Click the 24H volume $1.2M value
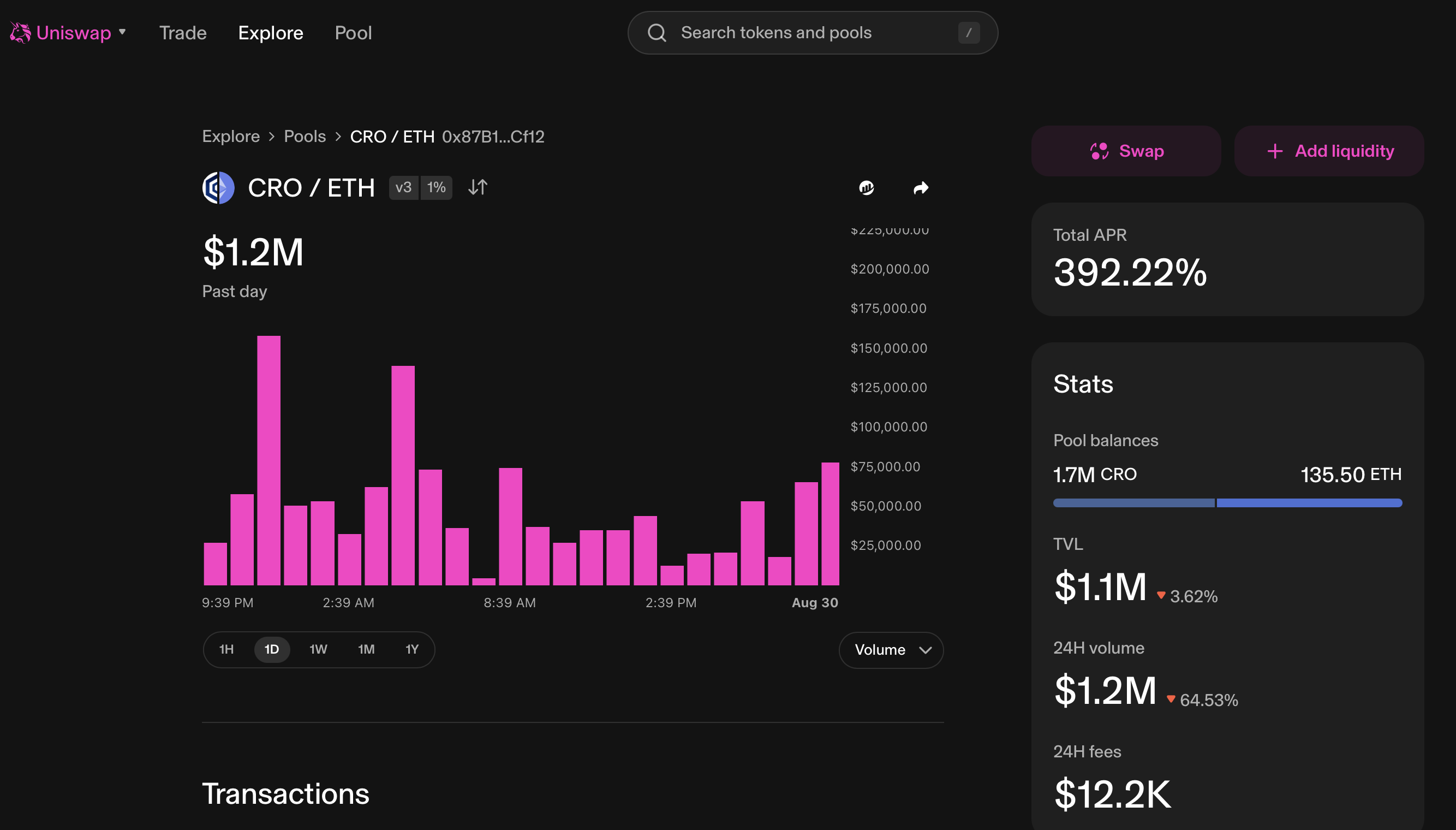This screenshot has height=830, width=1456. click(x=1105, y=691)
